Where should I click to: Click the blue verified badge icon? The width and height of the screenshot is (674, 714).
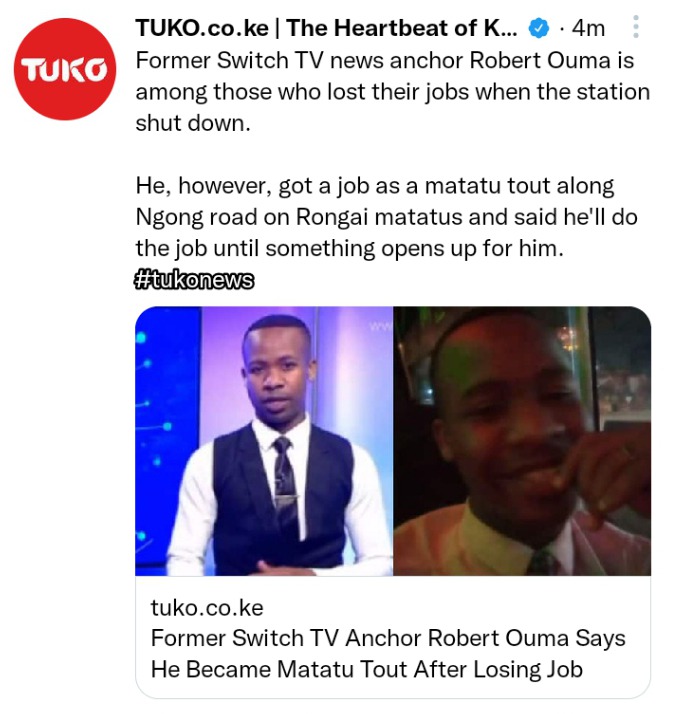pyautogui.click(x=538, y=28)
